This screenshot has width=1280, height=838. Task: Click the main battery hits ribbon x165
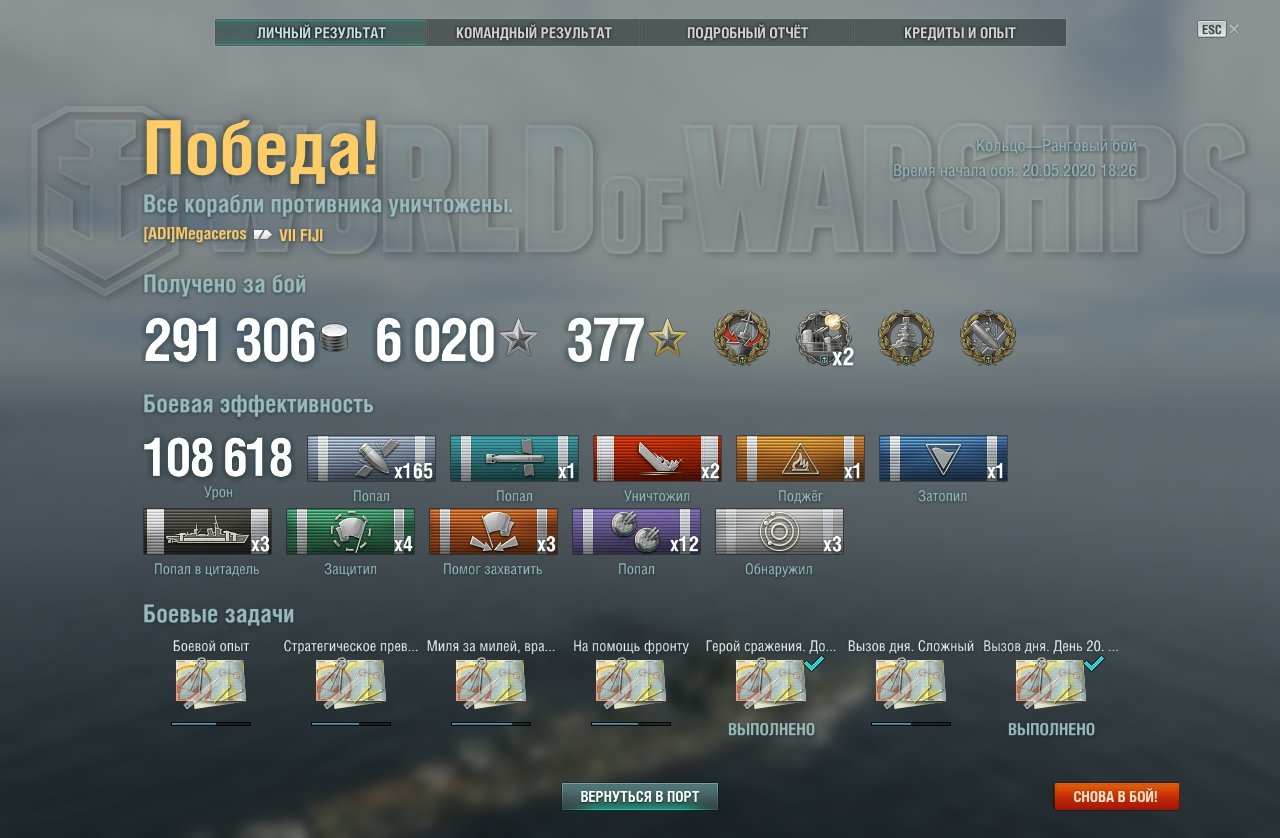tap(371, 459)
